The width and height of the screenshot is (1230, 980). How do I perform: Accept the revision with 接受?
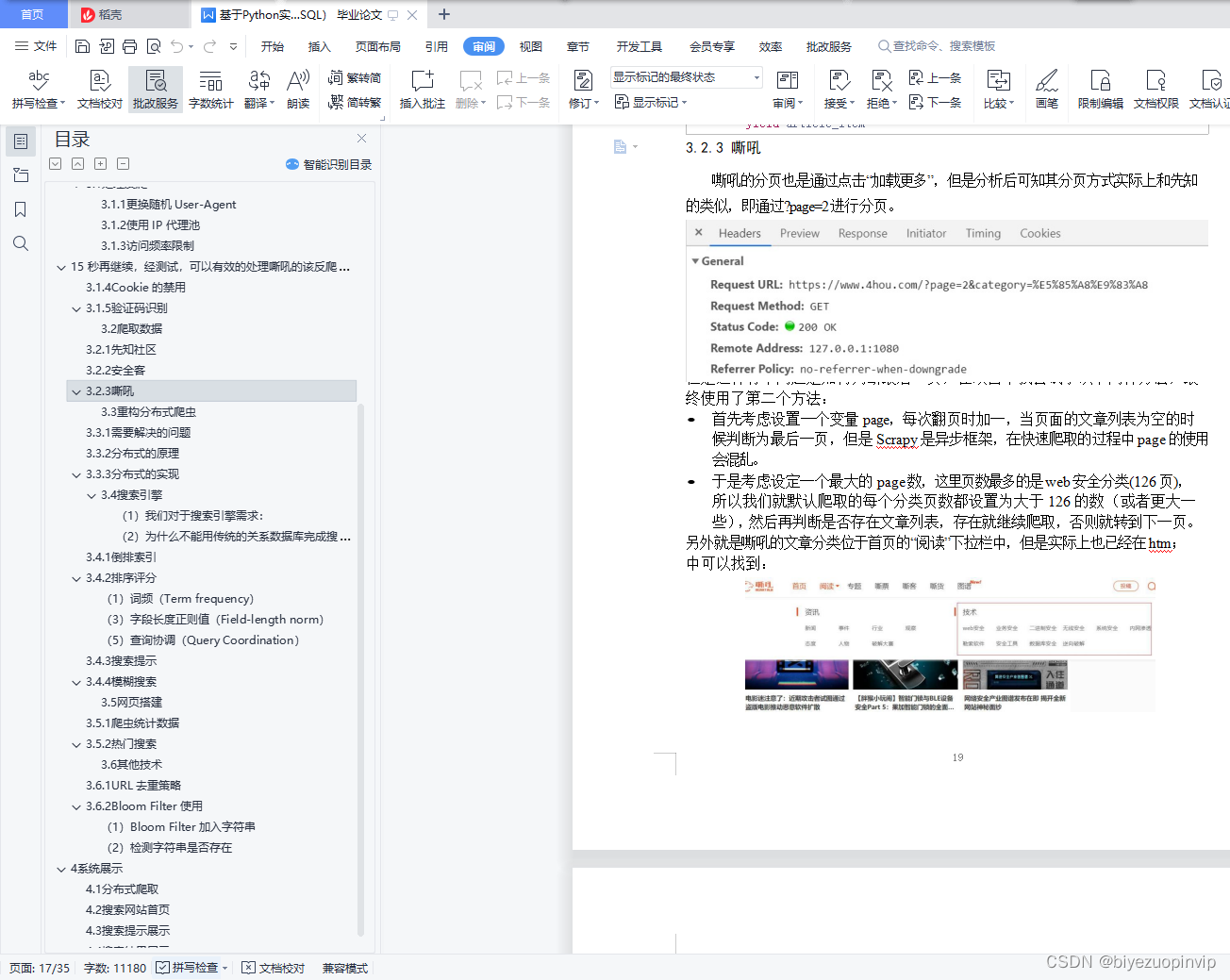pyautogui.click(x=839, y=90)
